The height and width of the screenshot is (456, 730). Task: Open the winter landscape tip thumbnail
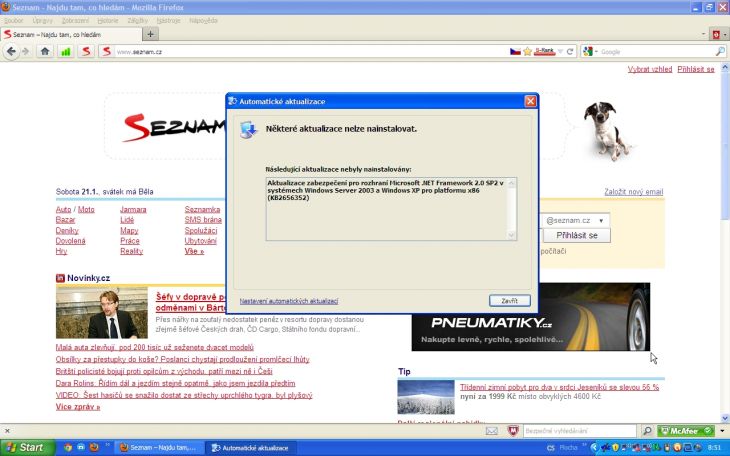pyautogui.click(x=426, y=397)
